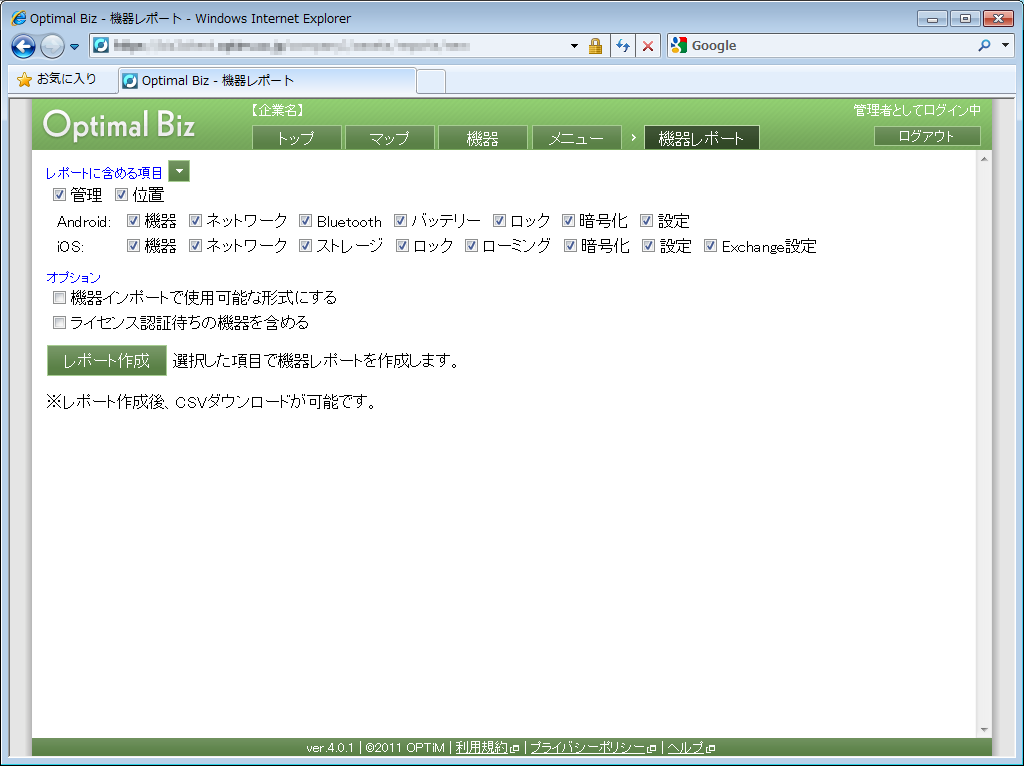The height and width of the screenshot is (766, 1024).
Task: Click the オプション section heading
Action: coord(74,277)
